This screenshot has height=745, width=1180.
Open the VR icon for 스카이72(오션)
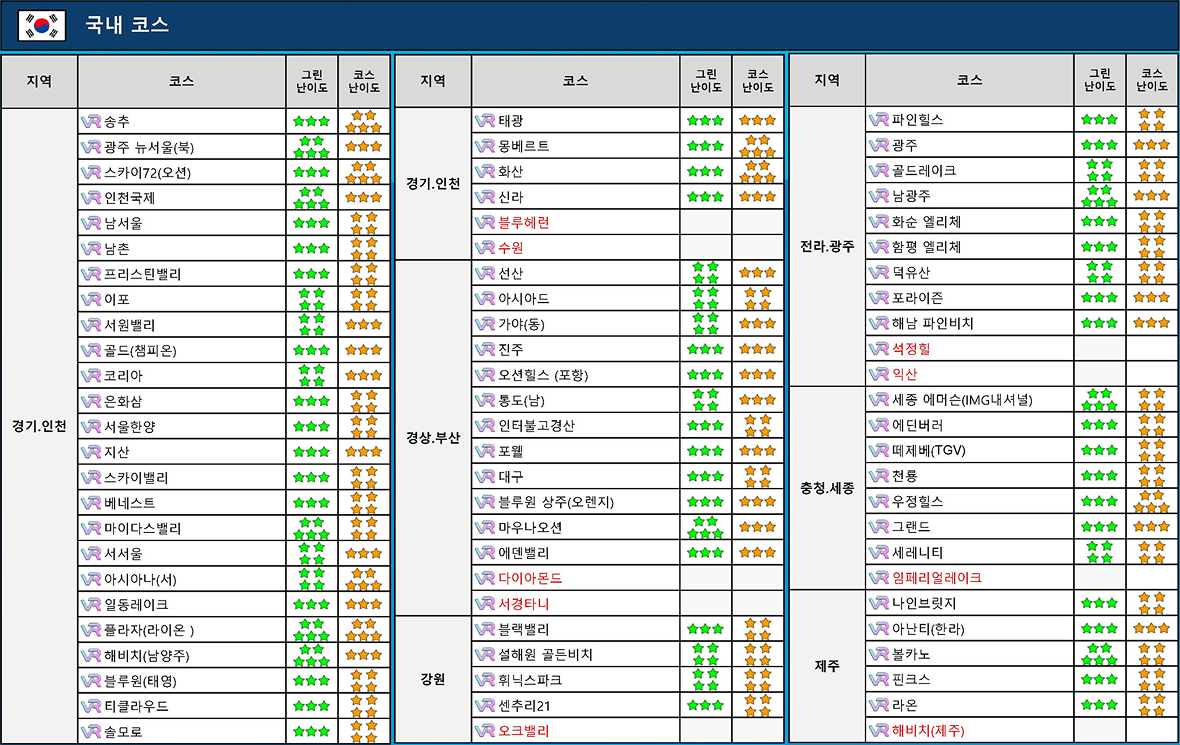click(91, 172)
